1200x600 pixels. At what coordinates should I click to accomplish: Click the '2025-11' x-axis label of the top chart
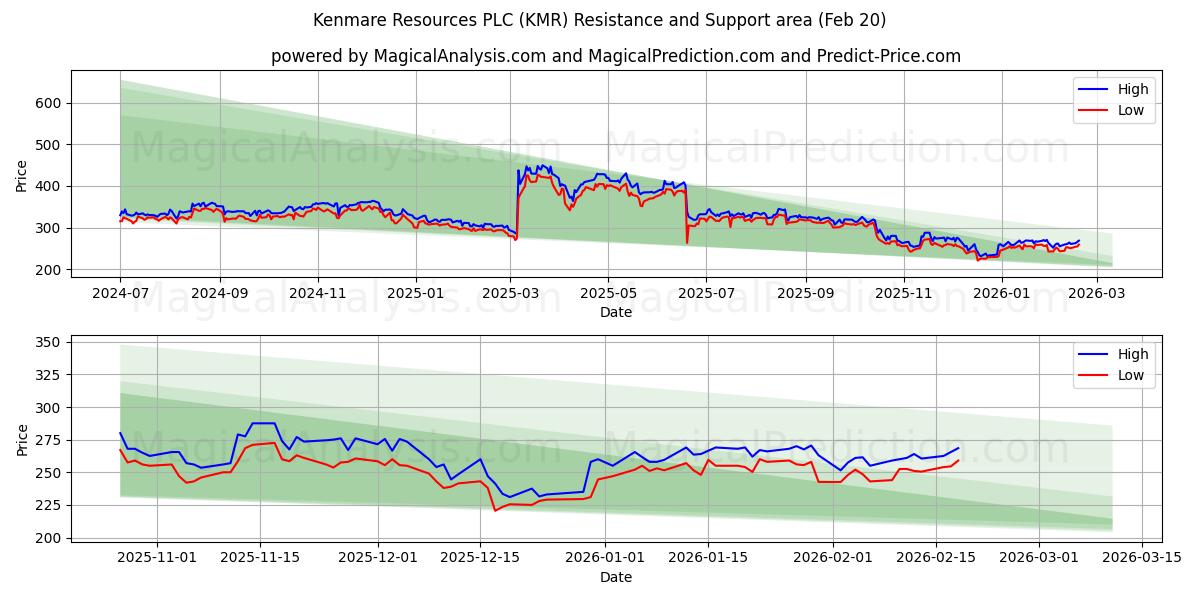(x=904, y=293)
